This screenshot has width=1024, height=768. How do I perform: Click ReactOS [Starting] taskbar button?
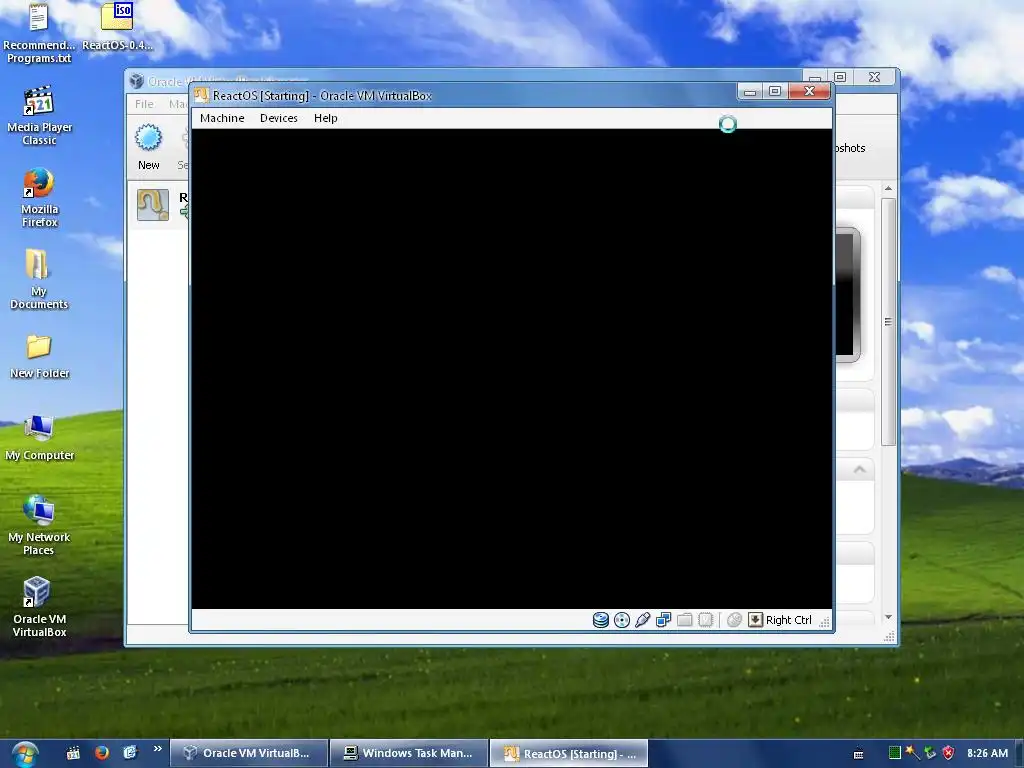point(569,753)
